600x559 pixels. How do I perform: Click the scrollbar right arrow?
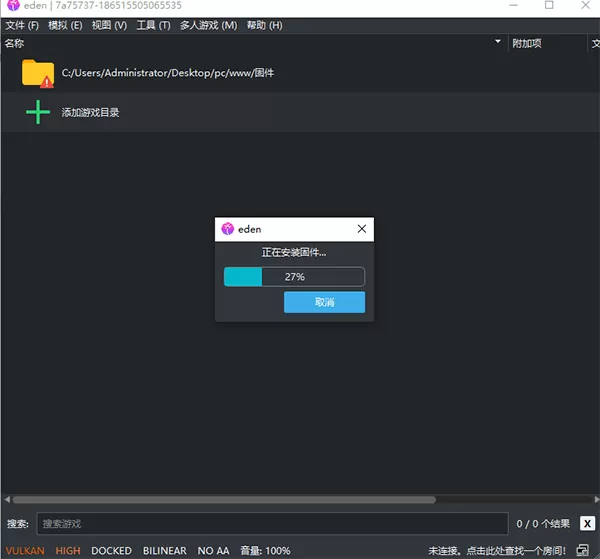point(596,500)
